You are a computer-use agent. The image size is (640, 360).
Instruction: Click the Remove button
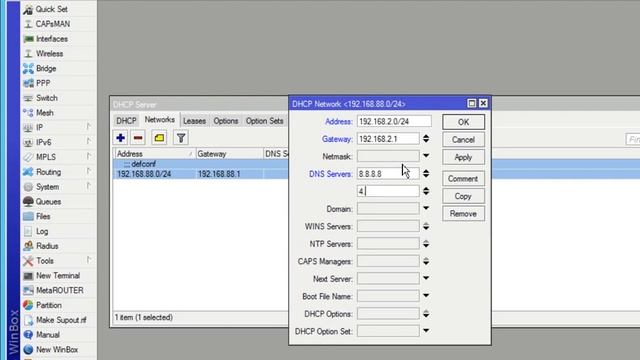coord(463,214)
